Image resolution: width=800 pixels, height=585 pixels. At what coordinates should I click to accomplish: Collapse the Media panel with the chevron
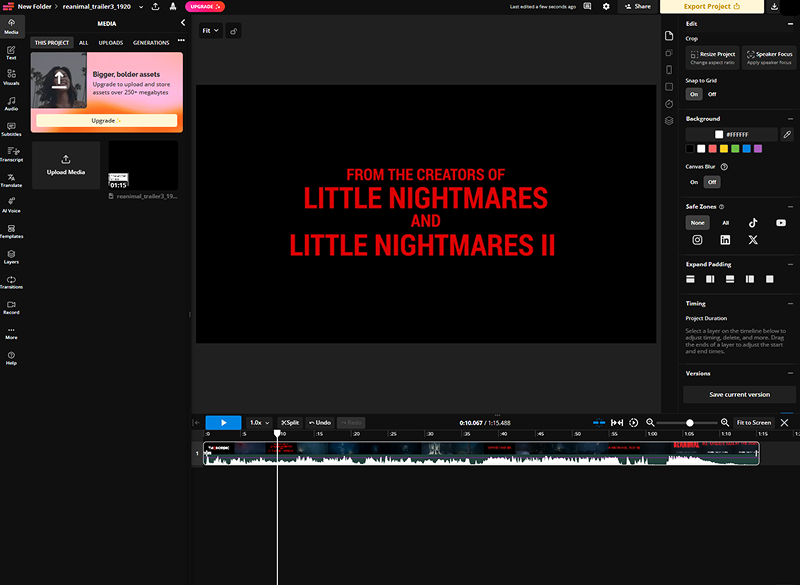pyautogui.click(x=182, y=22)
